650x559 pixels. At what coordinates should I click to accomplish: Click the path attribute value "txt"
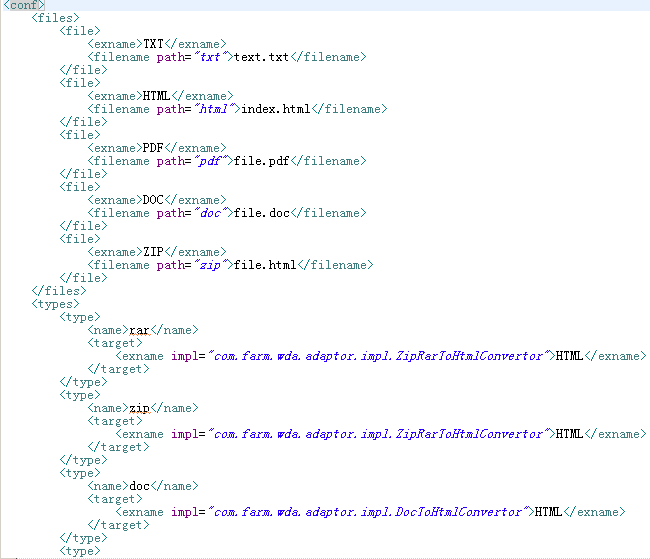pyautogui.click(x=209, y=57)
